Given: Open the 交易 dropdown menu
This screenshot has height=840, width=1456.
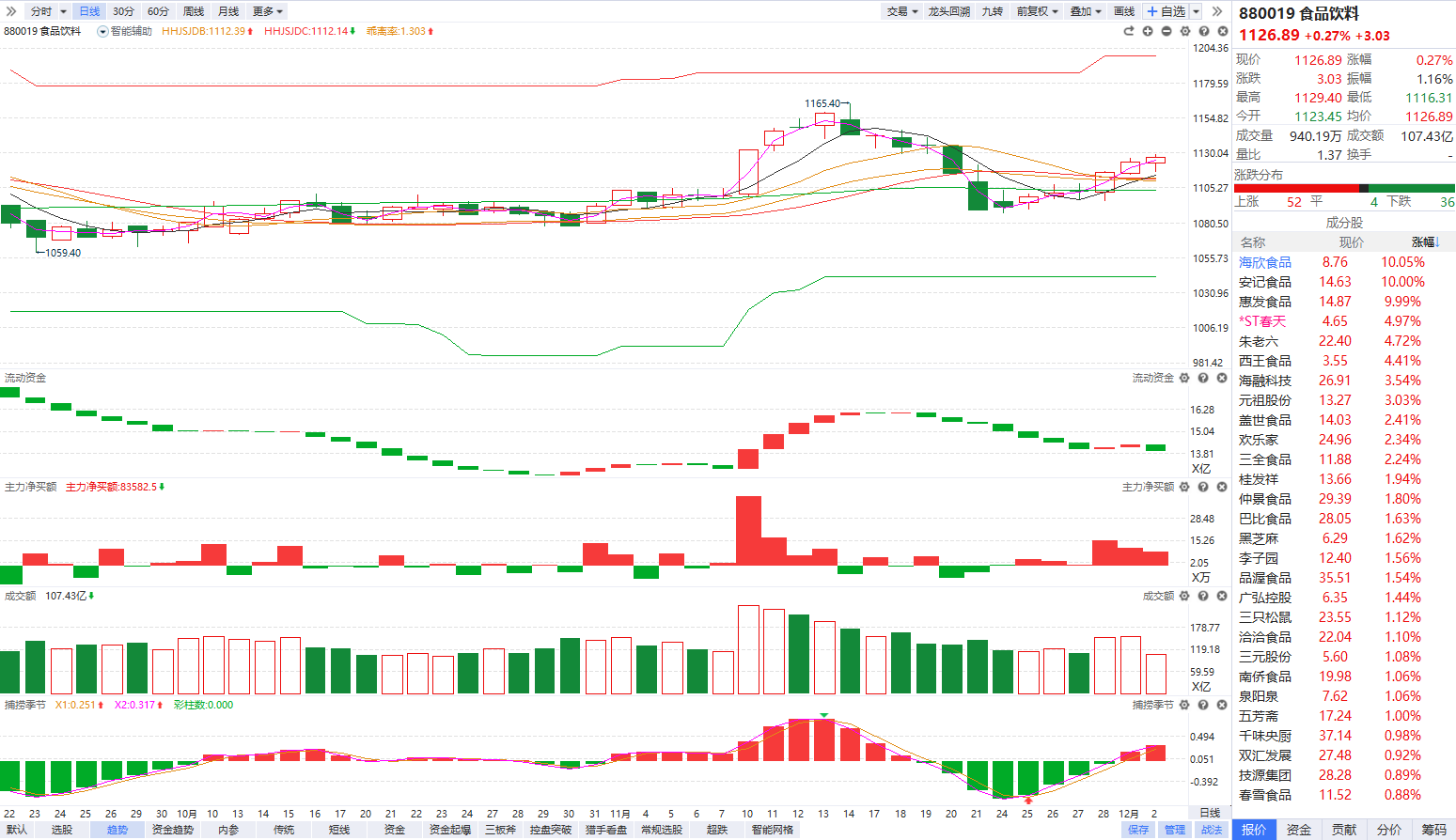Looking at the screenshot, I should [902, 11].
